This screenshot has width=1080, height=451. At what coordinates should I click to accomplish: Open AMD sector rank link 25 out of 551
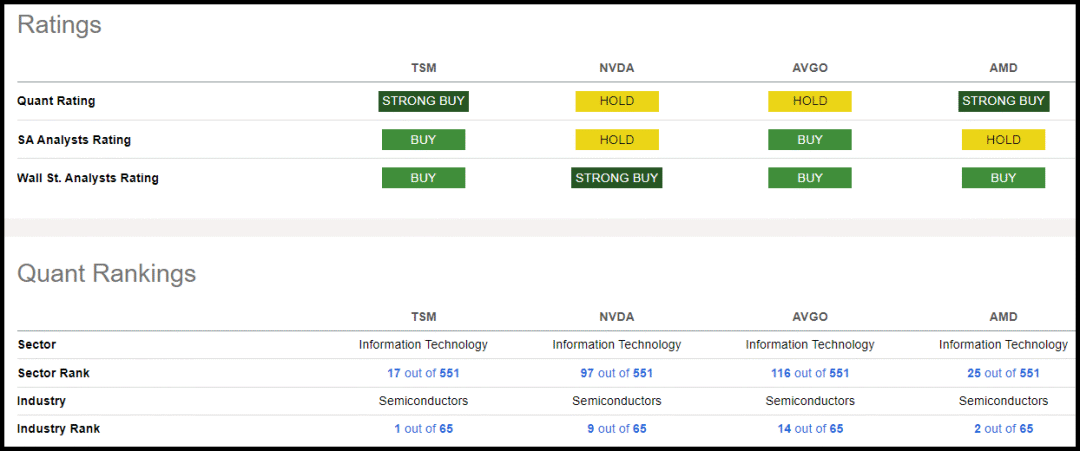coord(1004,373)
